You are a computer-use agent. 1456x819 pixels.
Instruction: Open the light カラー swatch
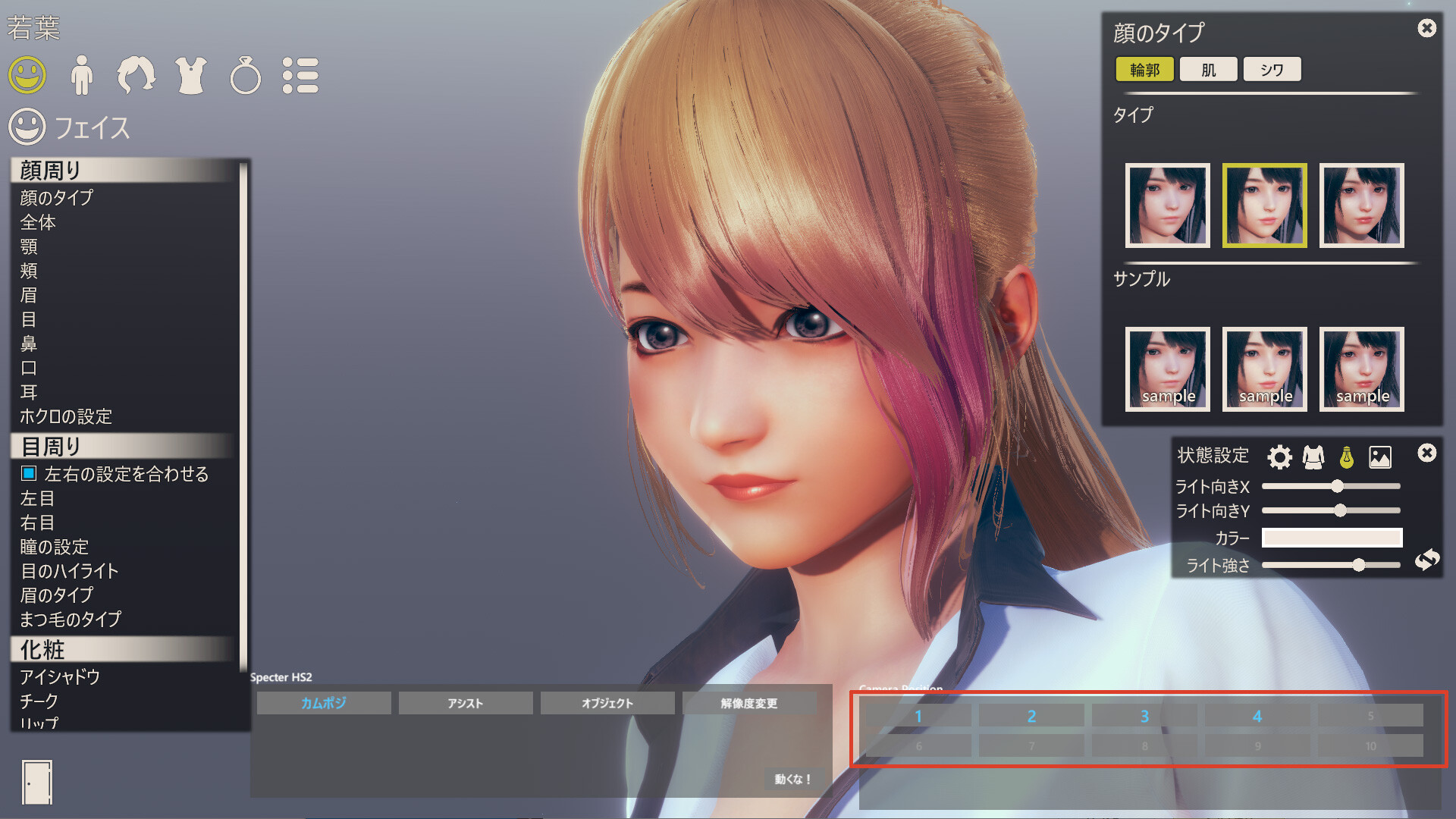(1332, 538)
